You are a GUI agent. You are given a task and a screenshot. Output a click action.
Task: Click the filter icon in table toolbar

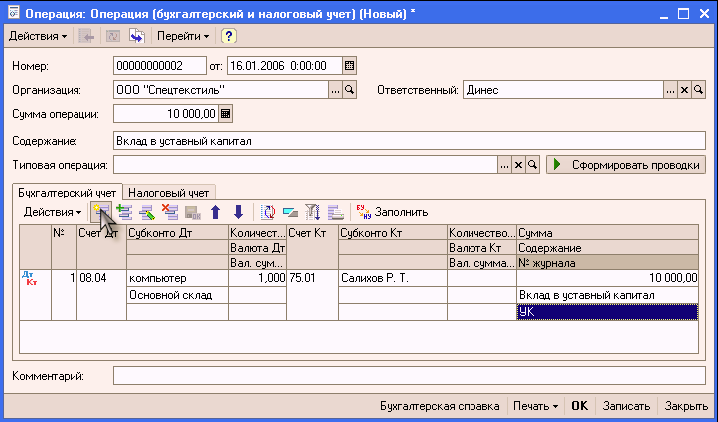311,212
